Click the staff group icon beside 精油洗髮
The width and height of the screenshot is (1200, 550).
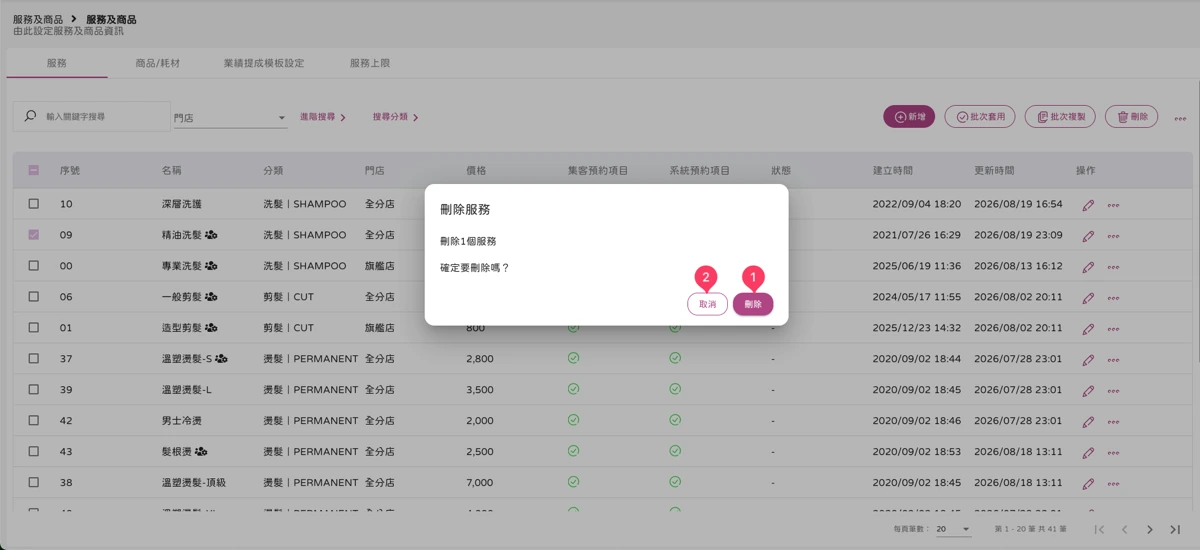click(212, 235)
